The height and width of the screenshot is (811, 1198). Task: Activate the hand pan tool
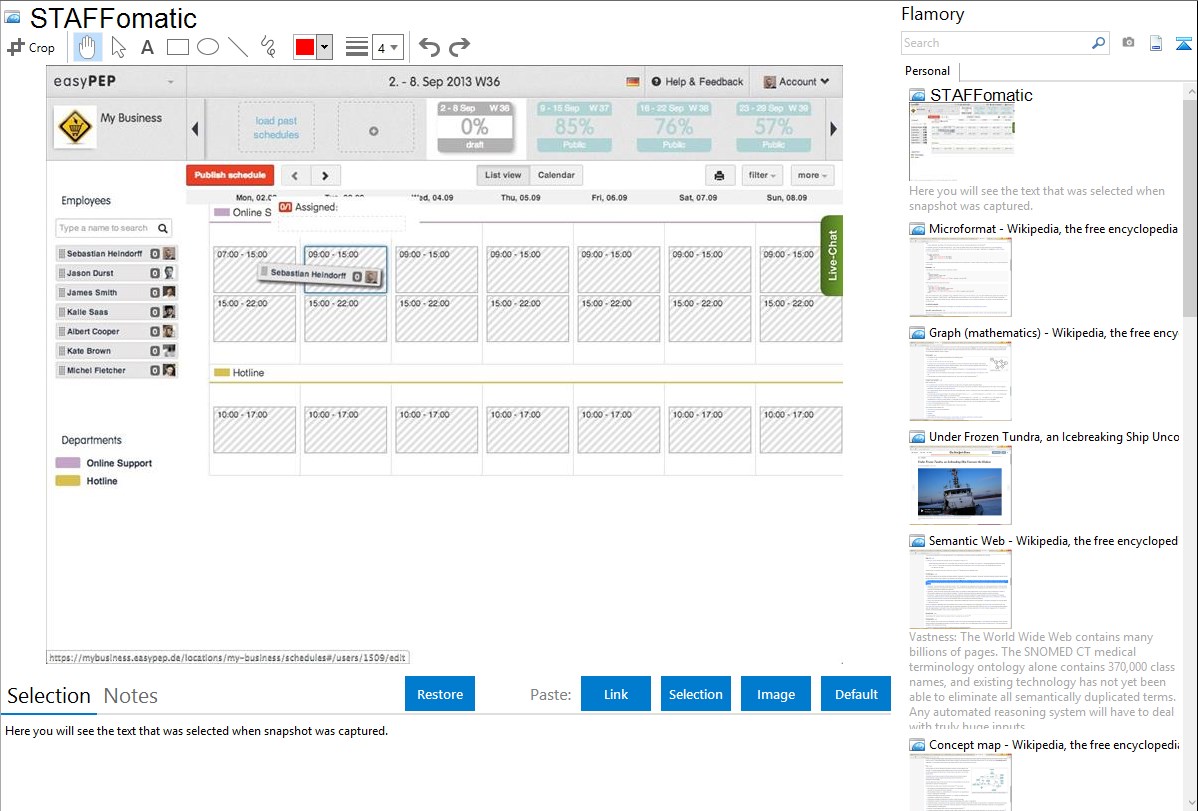[x=87, y=47]
